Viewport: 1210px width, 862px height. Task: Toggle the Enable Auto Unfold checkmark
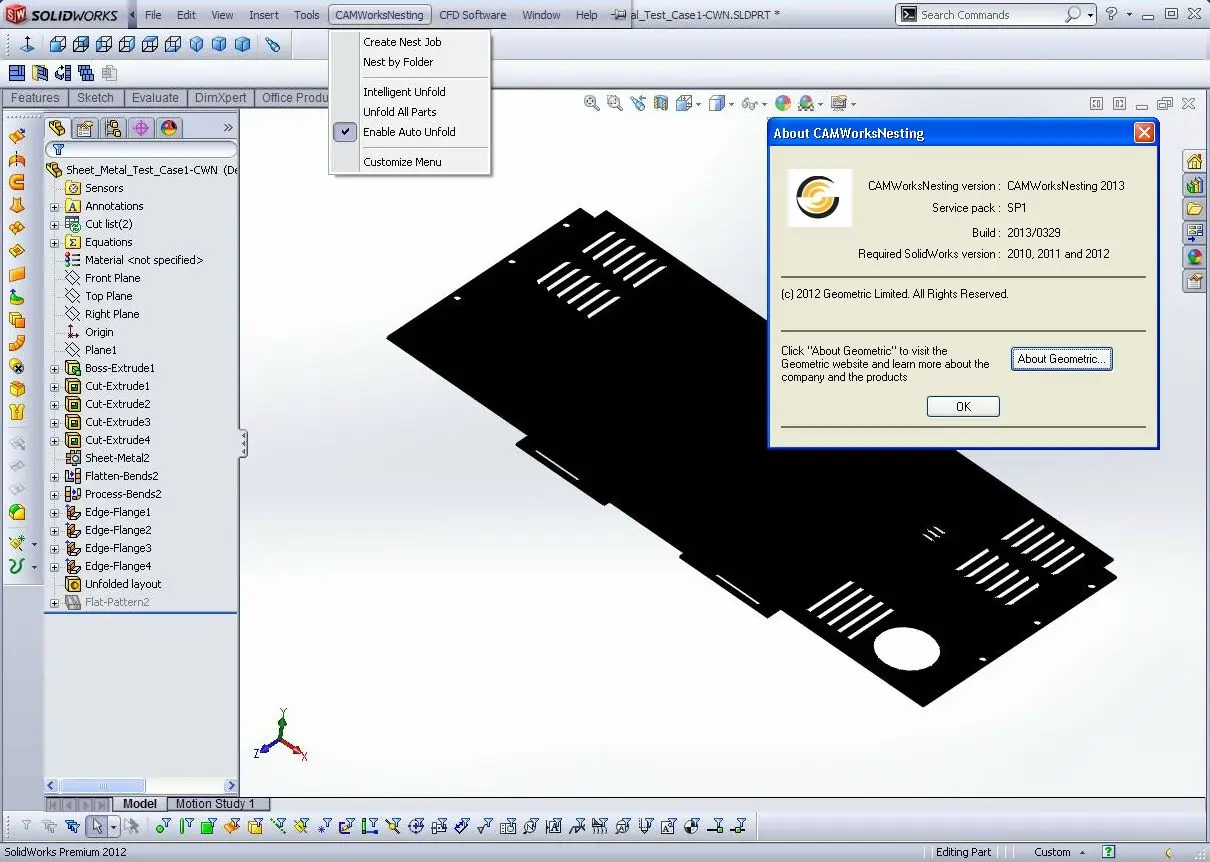point(345,132)
